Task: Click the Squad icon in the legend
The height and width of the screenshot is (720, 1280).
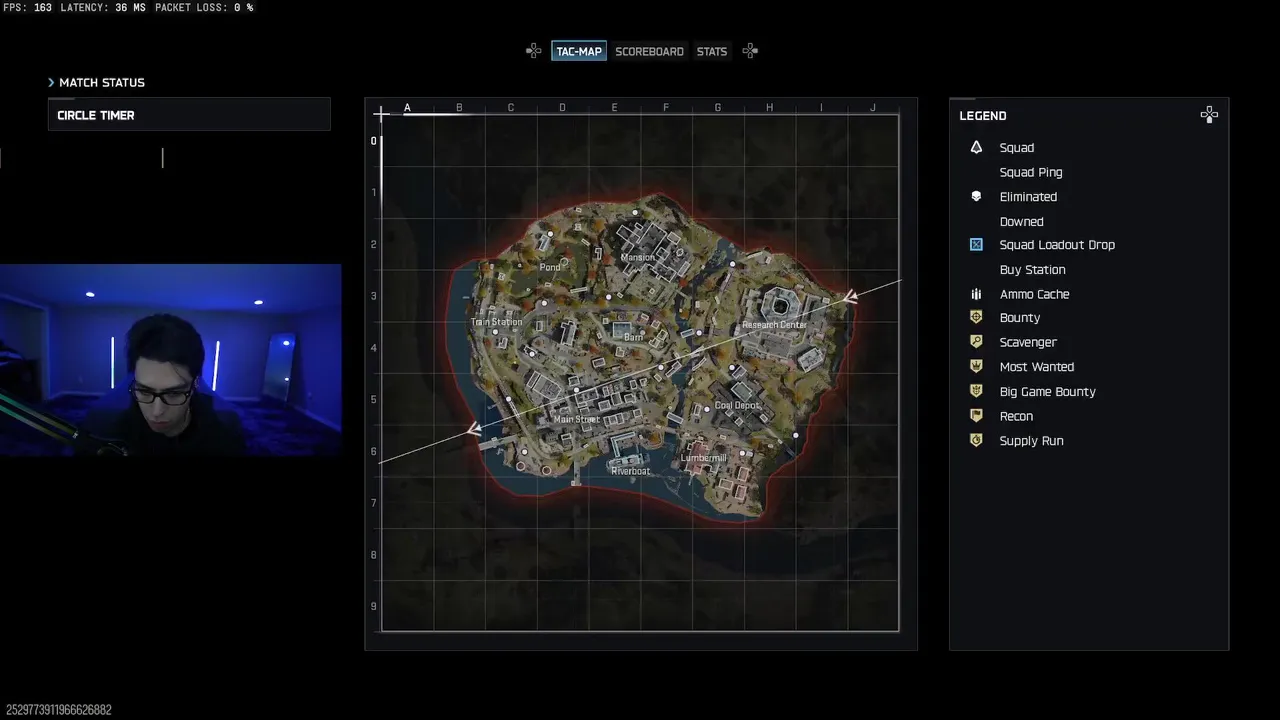Action: tap(976, 147)
